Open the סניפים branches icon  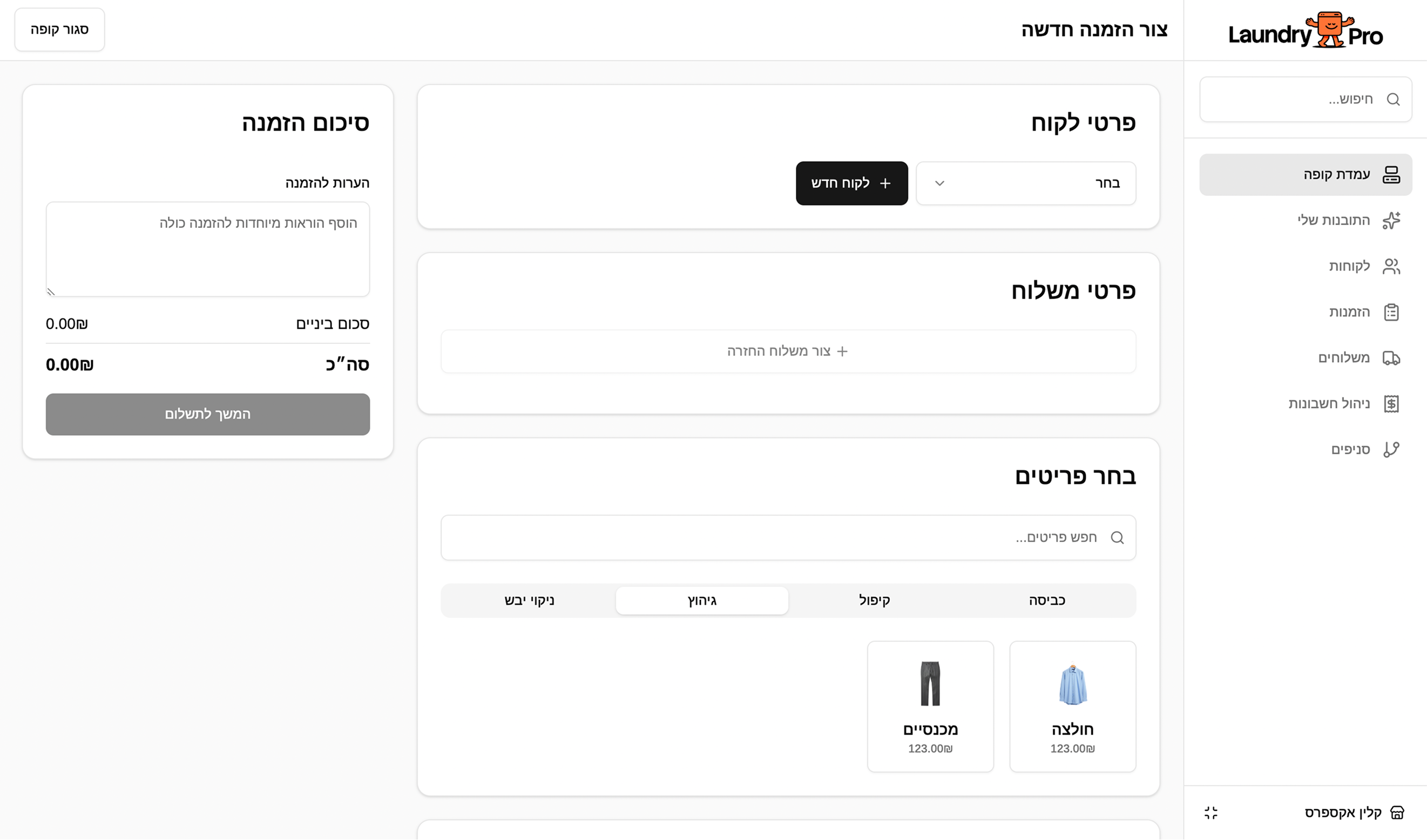1392,449
